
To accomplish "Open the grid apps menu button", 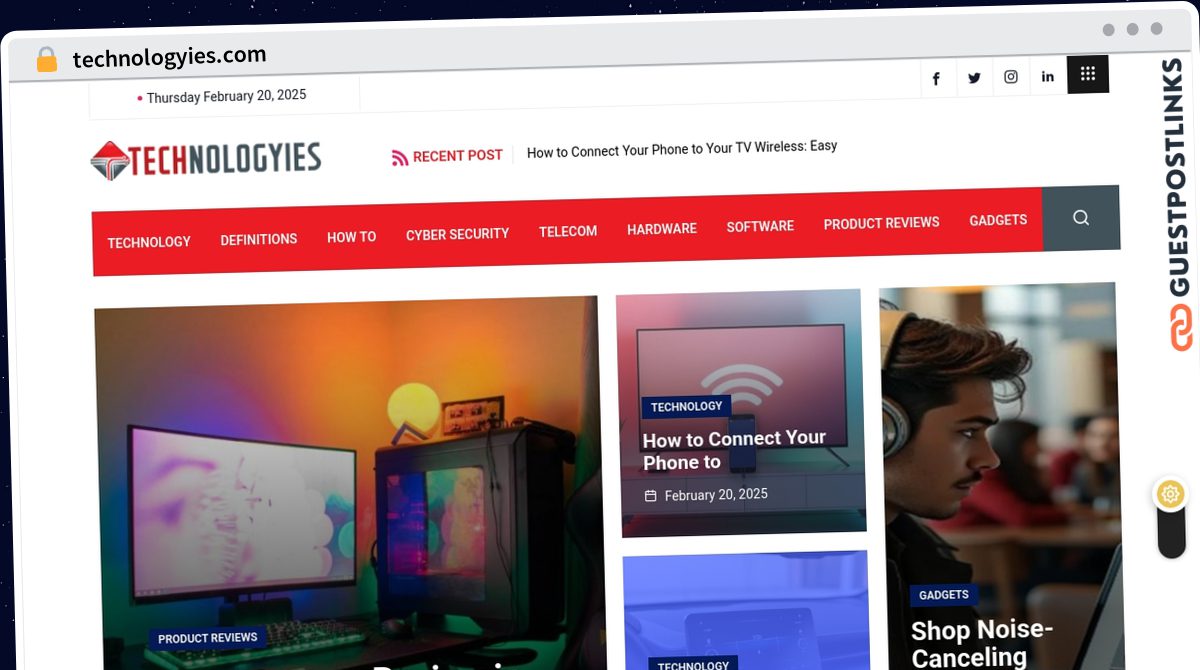I will click(1088, 74).
